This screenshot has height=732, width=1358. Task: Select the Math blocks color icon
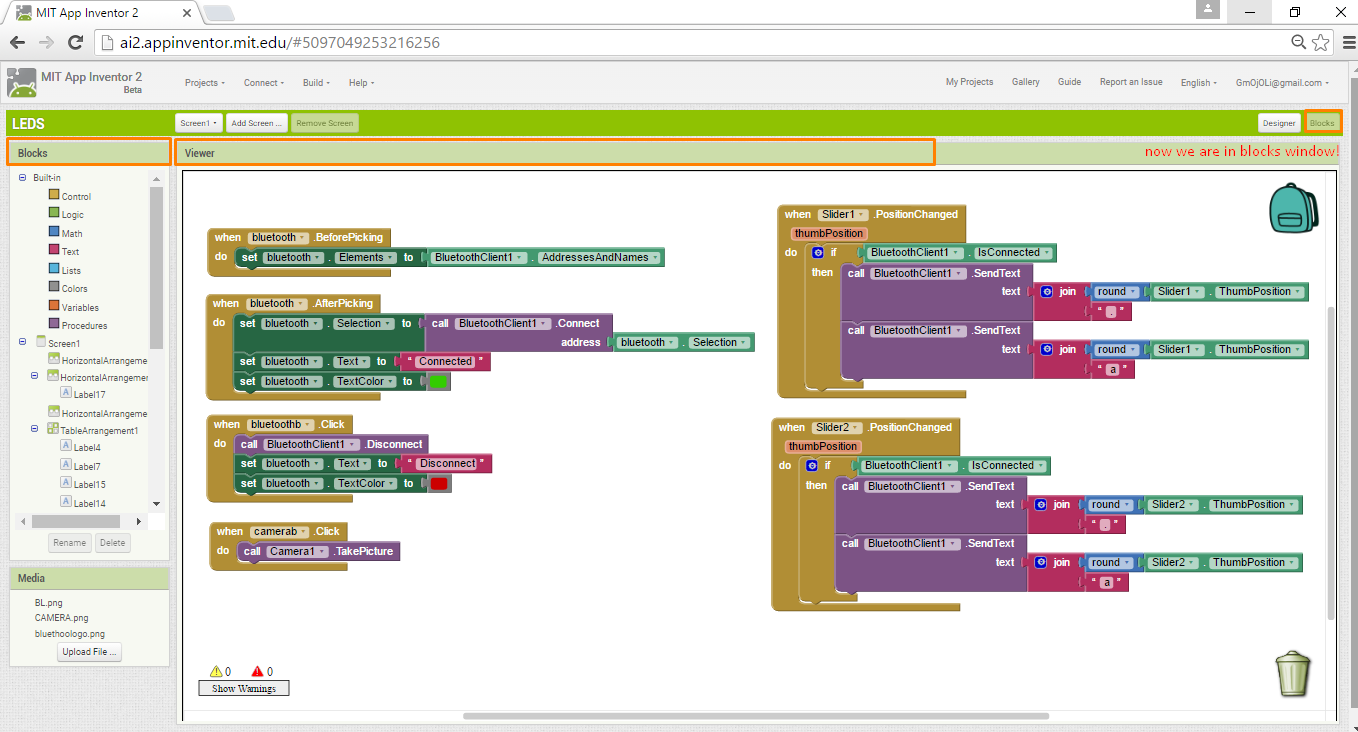[x=53, y=232]
